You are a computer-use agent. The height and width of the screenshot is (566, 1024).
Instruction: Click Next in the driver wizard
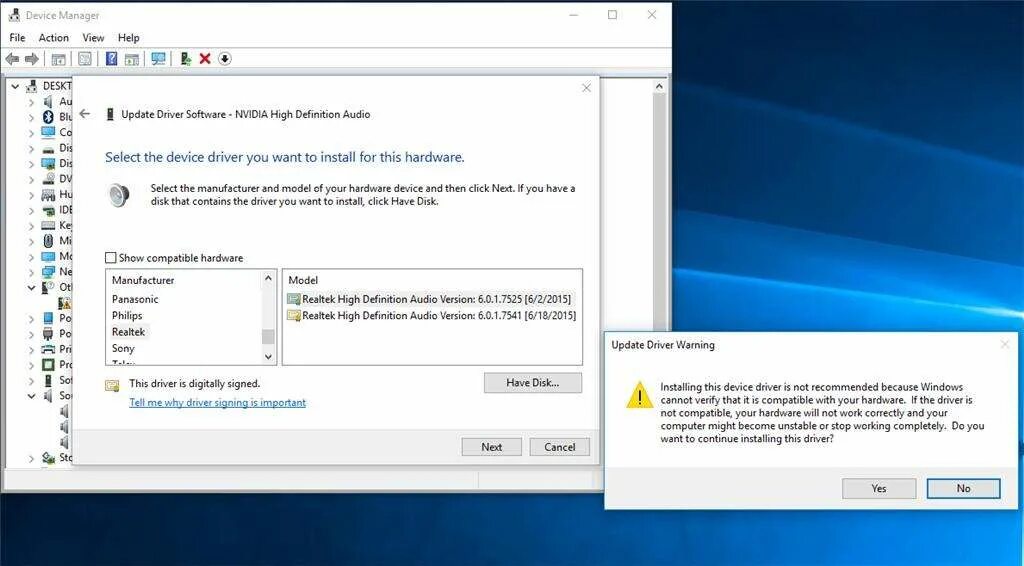tap(492, 447)
